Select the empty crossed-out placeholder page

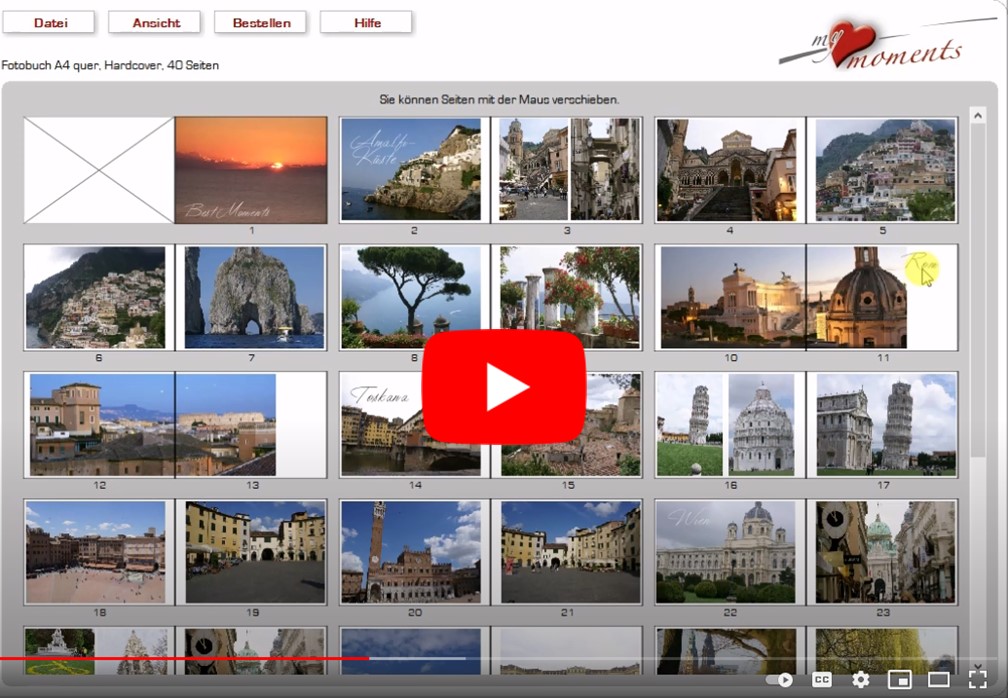click(x=99, y=170)
